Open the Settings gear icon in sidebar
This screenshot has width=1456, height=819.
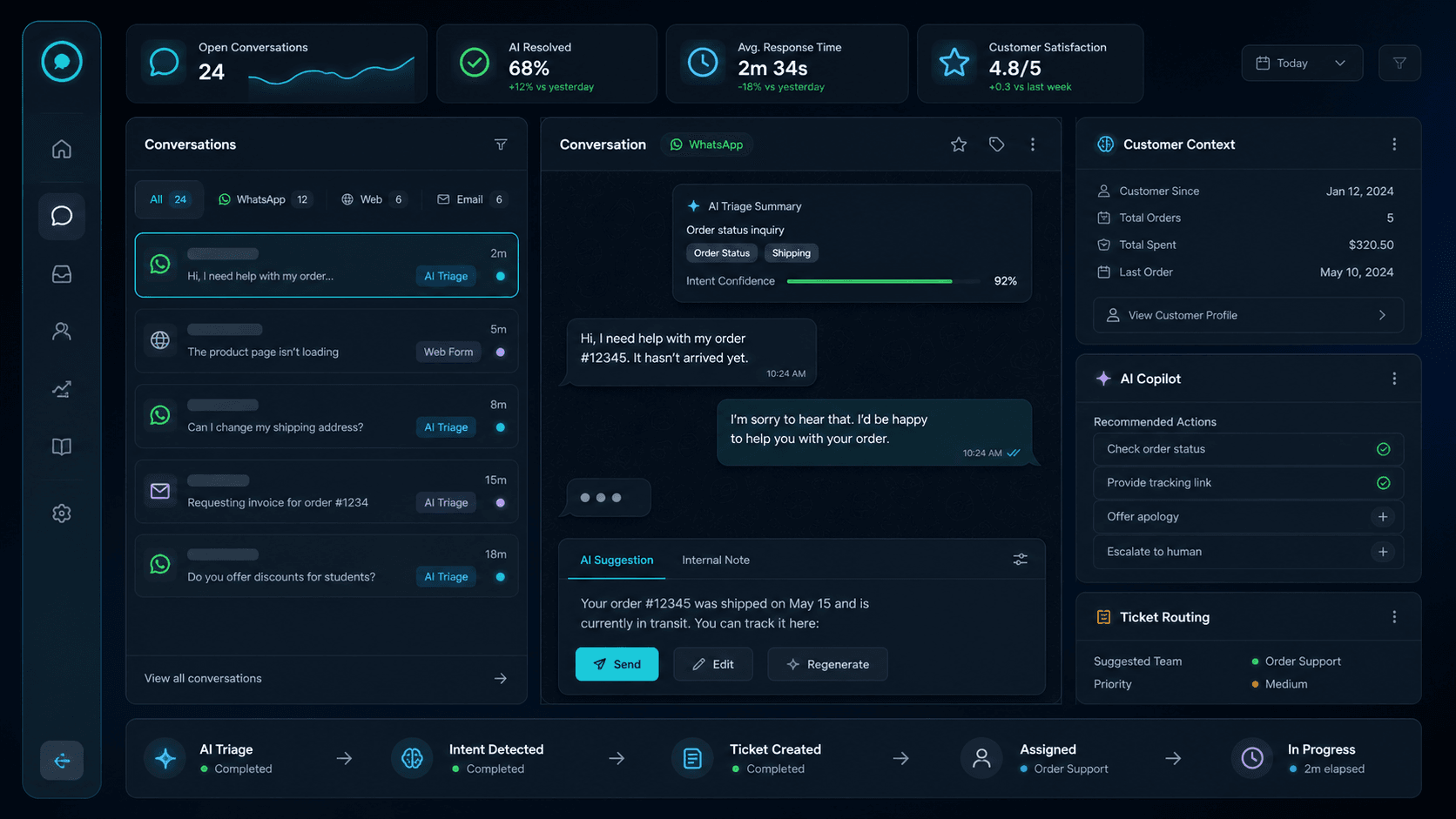pos(61,514)
